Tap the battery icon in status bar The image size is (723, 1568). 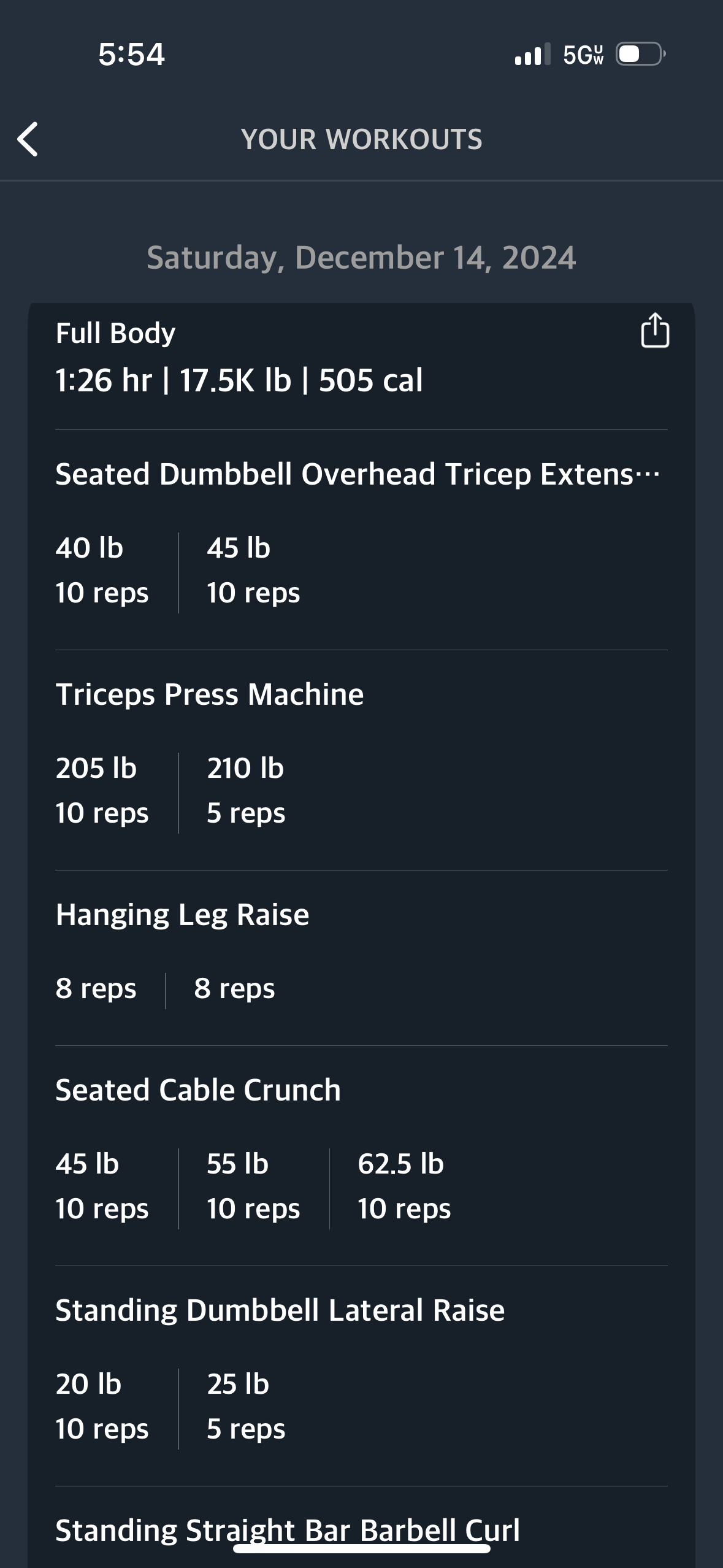640,55
